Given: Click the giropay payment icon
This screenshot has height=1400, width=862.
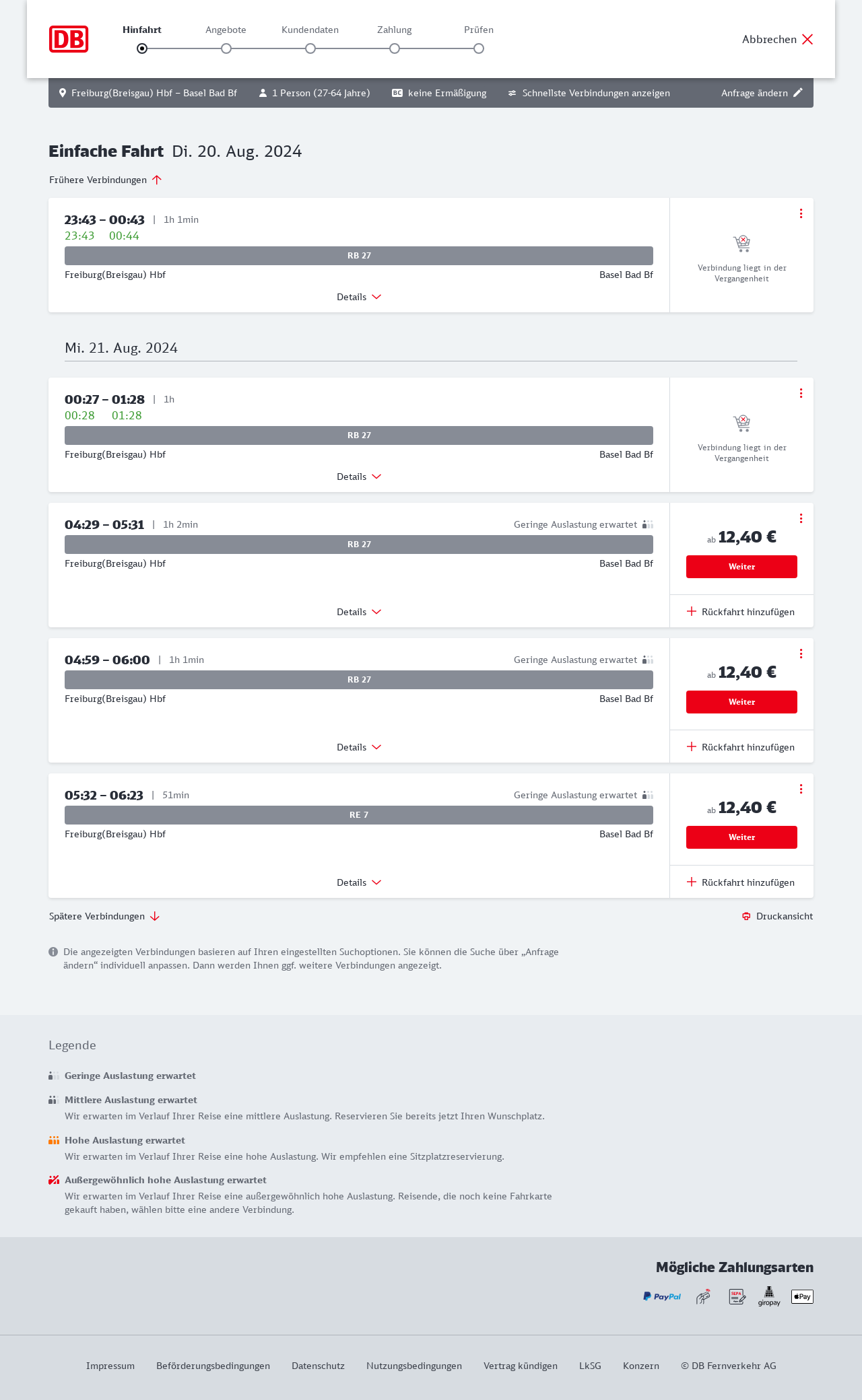Looking at the screenshot, I should tap(769, 1296).
